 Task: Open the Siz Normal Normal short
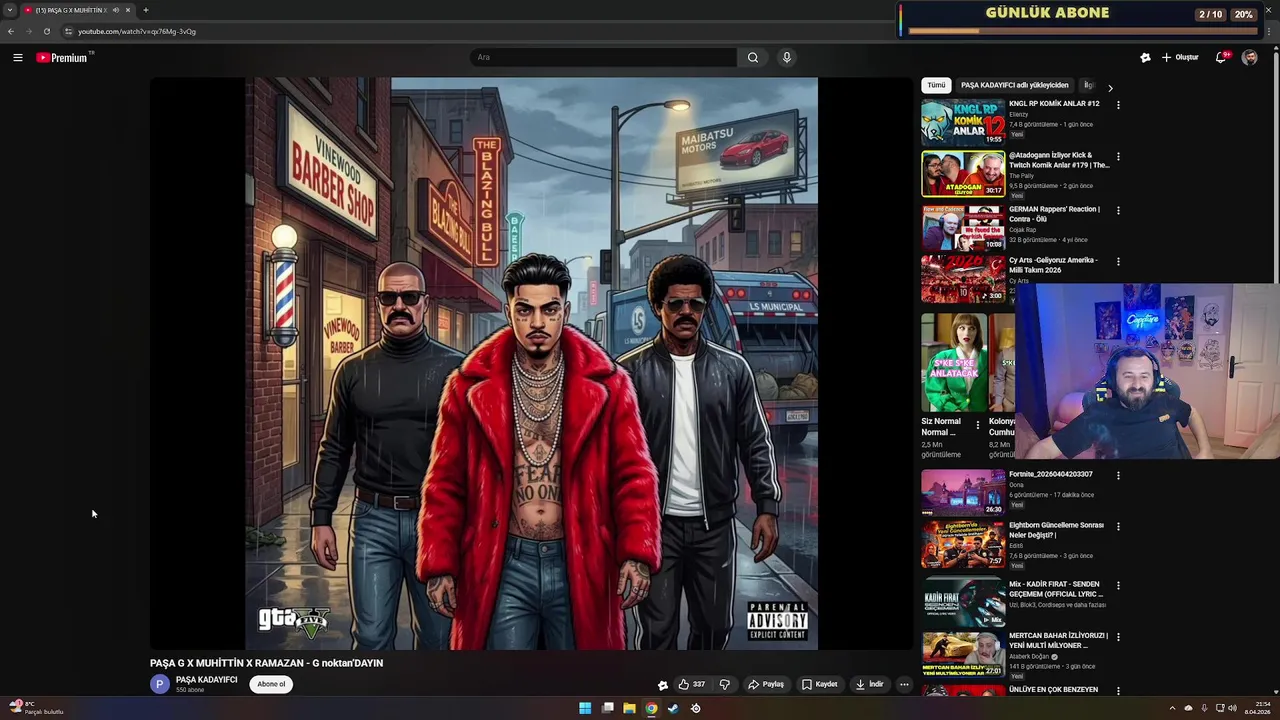pos(954,362)
